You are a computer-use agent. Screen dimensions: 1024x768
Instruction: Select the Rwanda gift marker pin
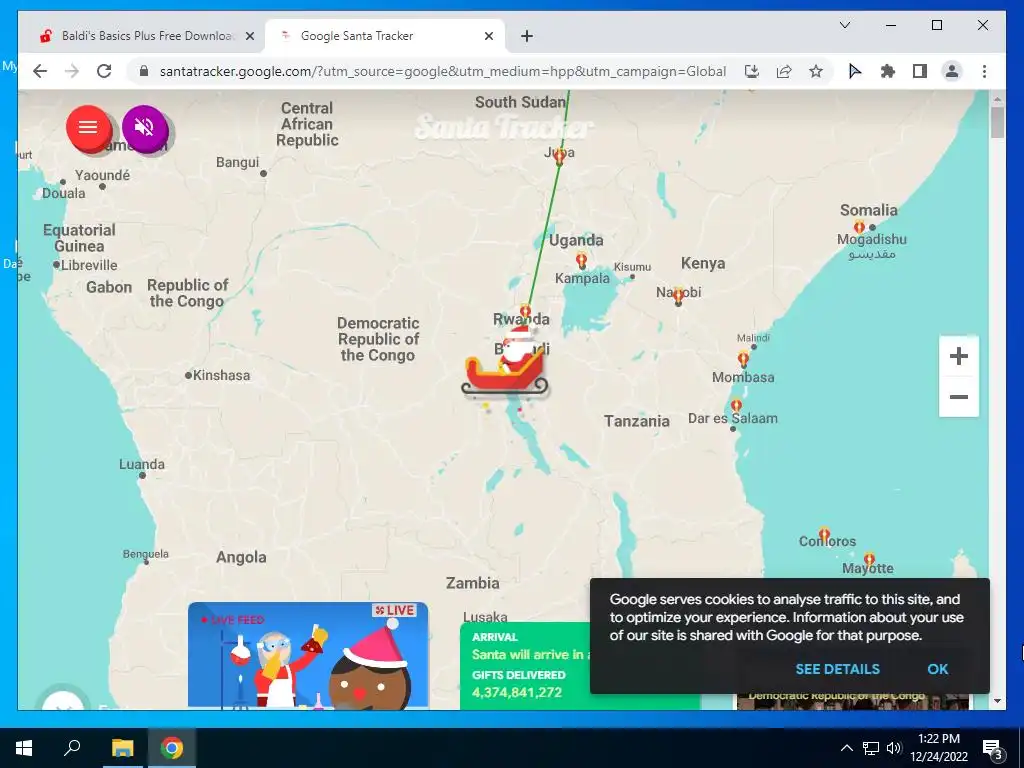click(x=526, y=312)
